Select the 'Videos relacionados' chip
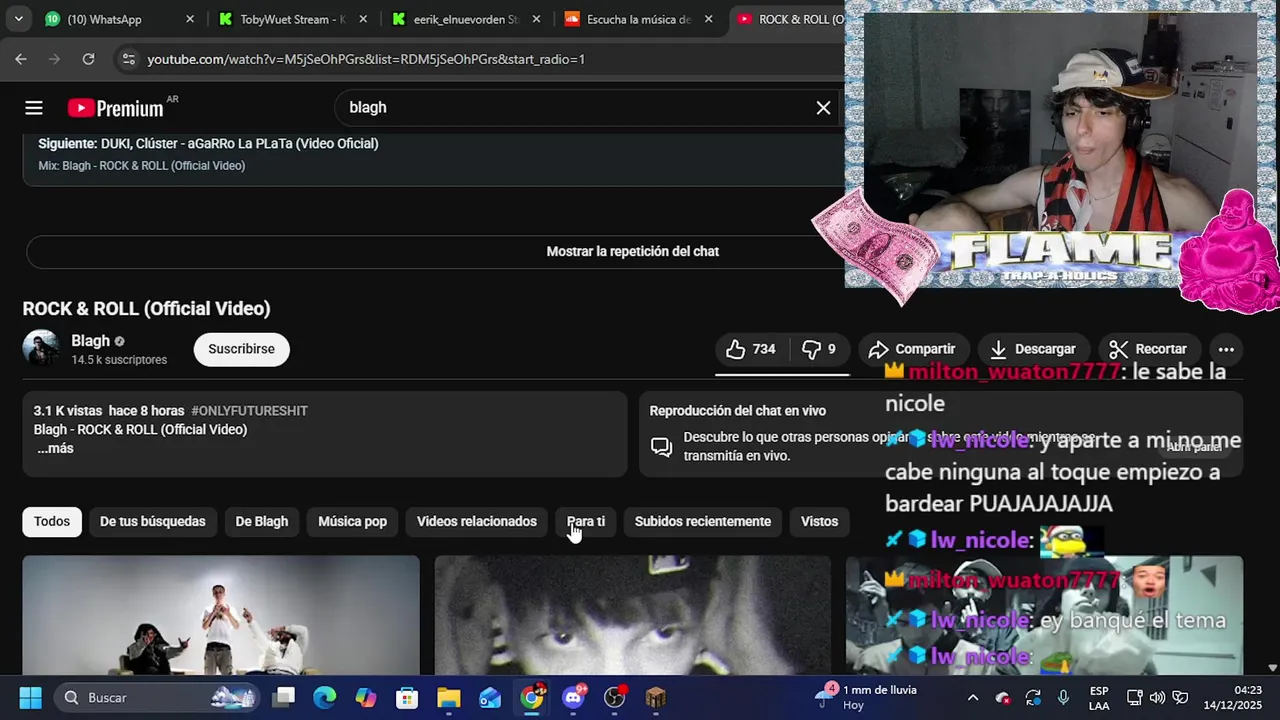This screenshot has height=720, width=1280. coord(477,521)
